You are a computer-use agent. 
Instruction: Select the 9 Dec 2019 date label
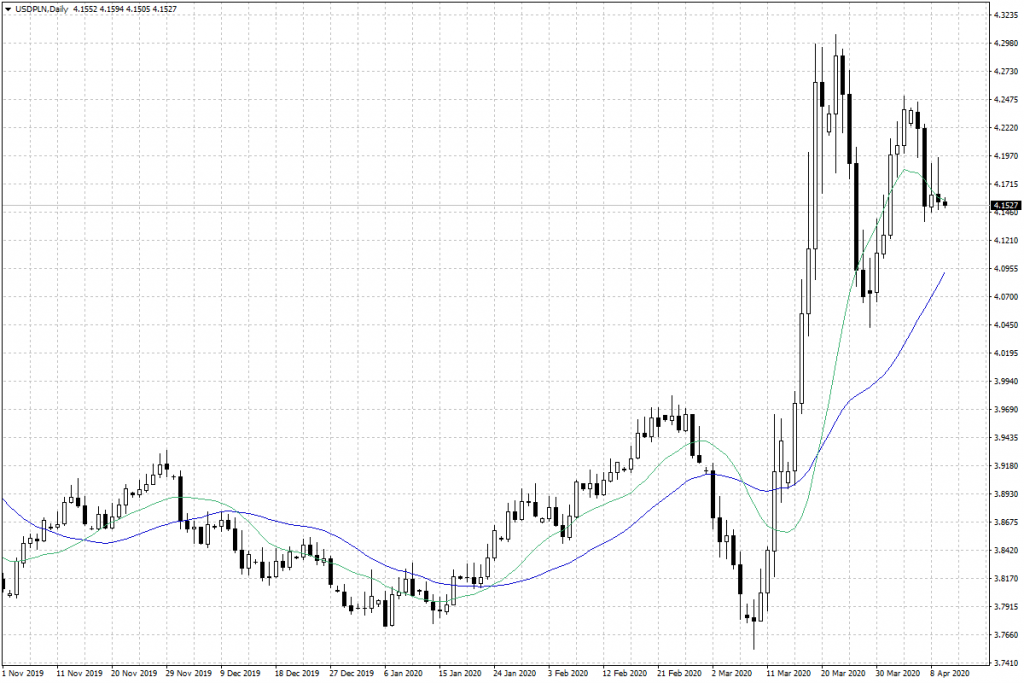pyautogui.click(x=241, y=673)
